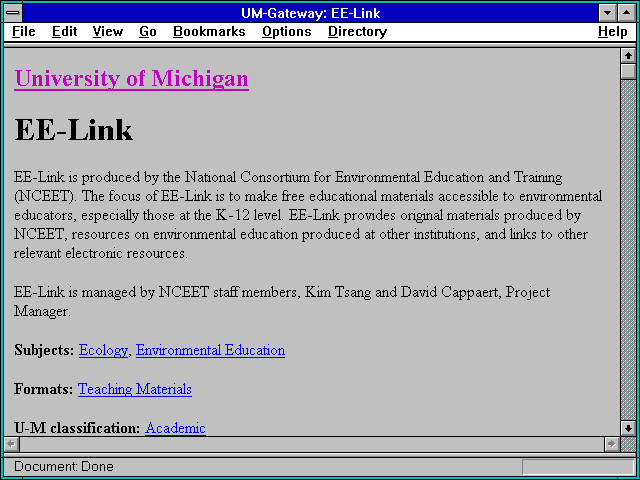This screenshot has height=480, width=640.
Task: Open the Teaching Materials format link
Action: 135,389
